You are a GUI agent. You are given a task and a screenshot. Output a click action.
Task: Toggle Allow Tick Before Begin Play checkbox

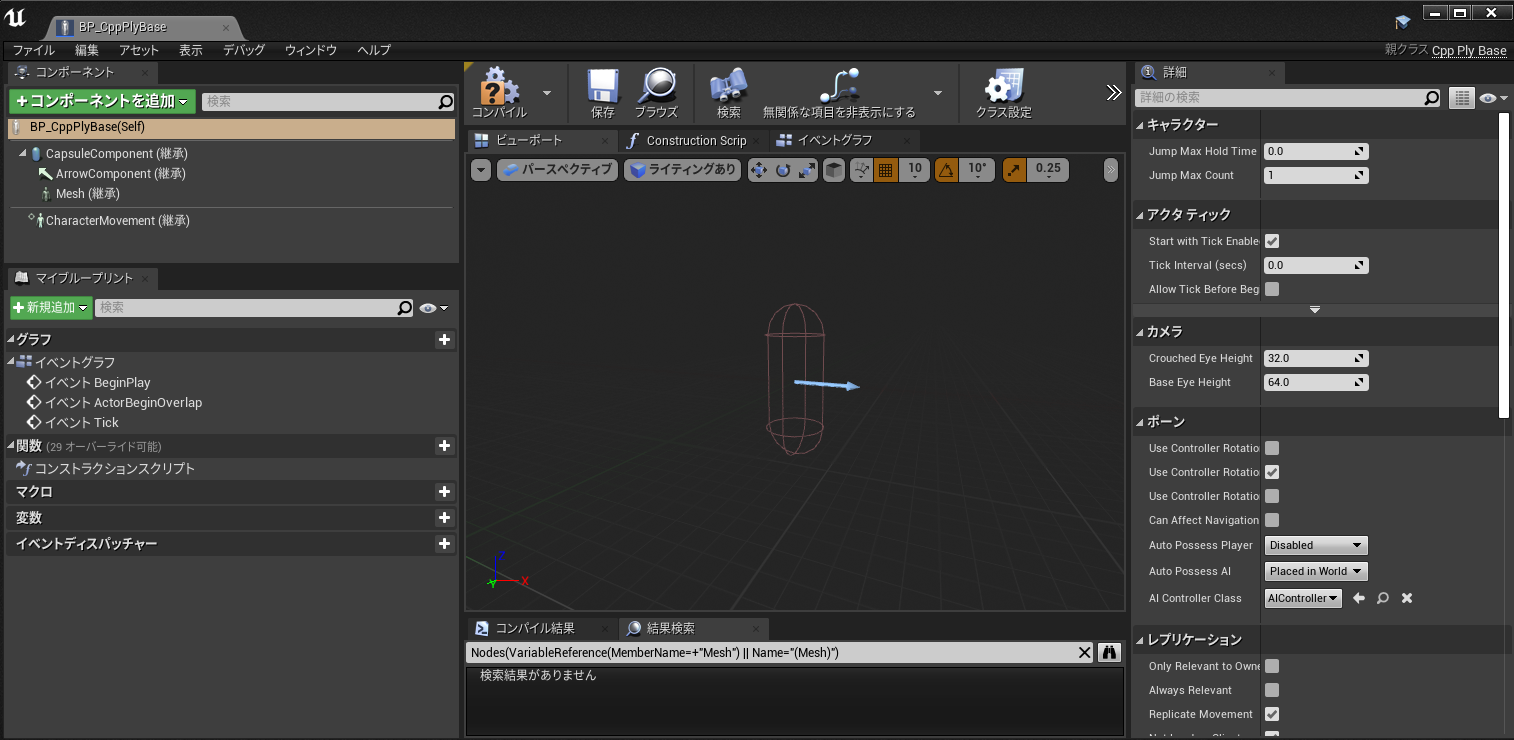click(x=1272, y=289)
